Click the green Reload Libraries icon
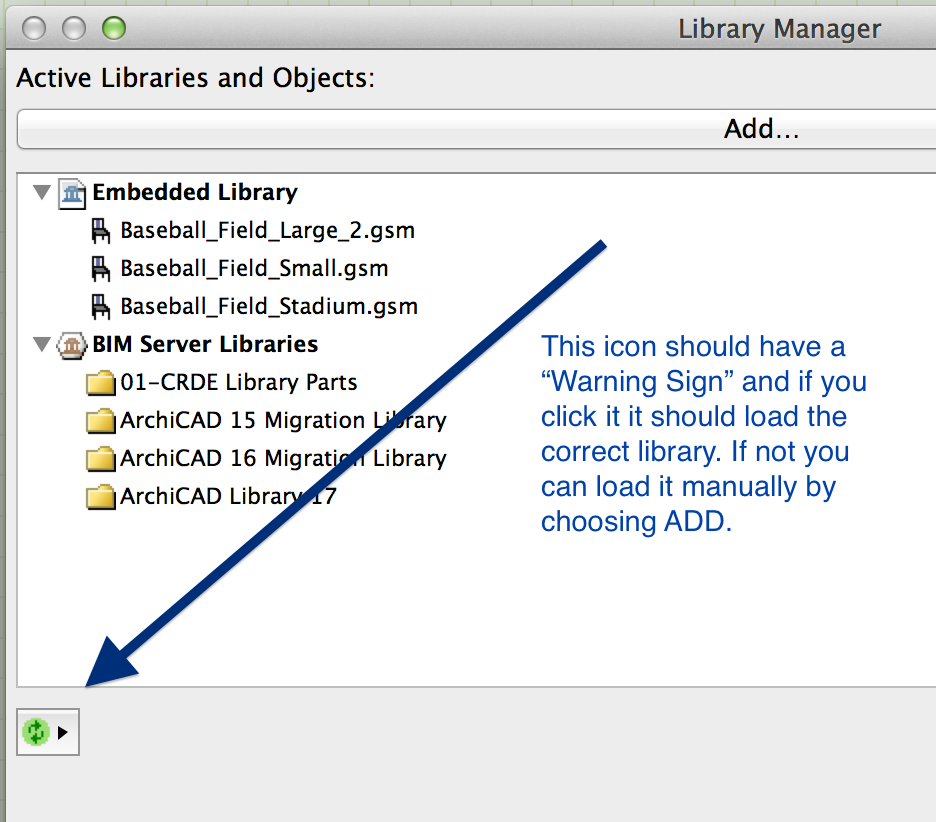This screenshot has height=822, width=936. pyautogui.click(x=37, y=731)
